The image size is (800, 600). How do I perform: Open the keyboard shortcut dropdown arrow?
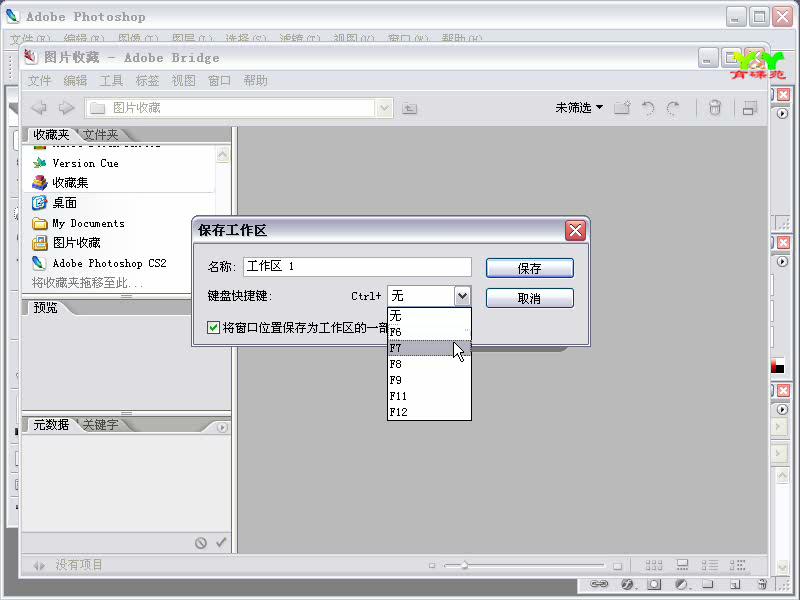coord(462,296)
